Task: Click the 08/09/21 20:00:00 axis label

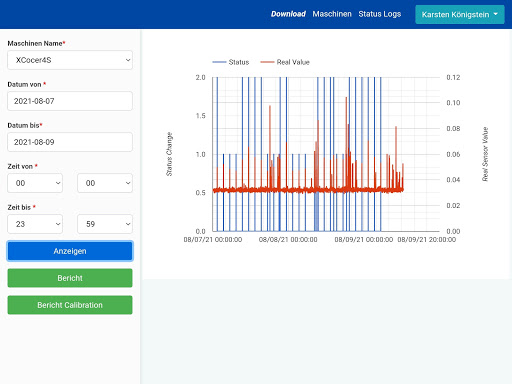Action: [x=427, y=240]
